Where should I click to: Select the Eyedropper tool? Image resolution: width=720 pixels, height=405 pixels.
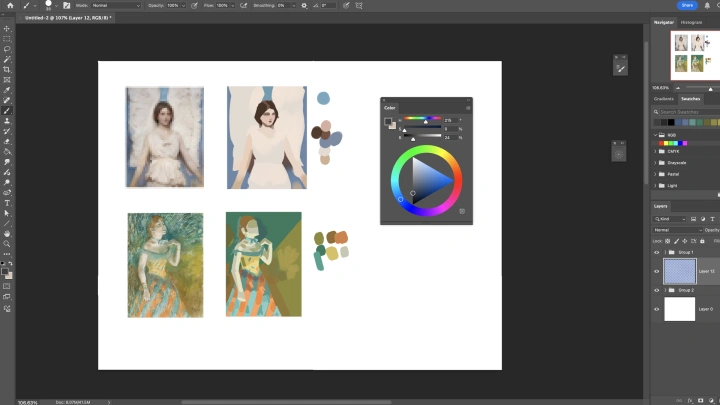pos(7,90)
